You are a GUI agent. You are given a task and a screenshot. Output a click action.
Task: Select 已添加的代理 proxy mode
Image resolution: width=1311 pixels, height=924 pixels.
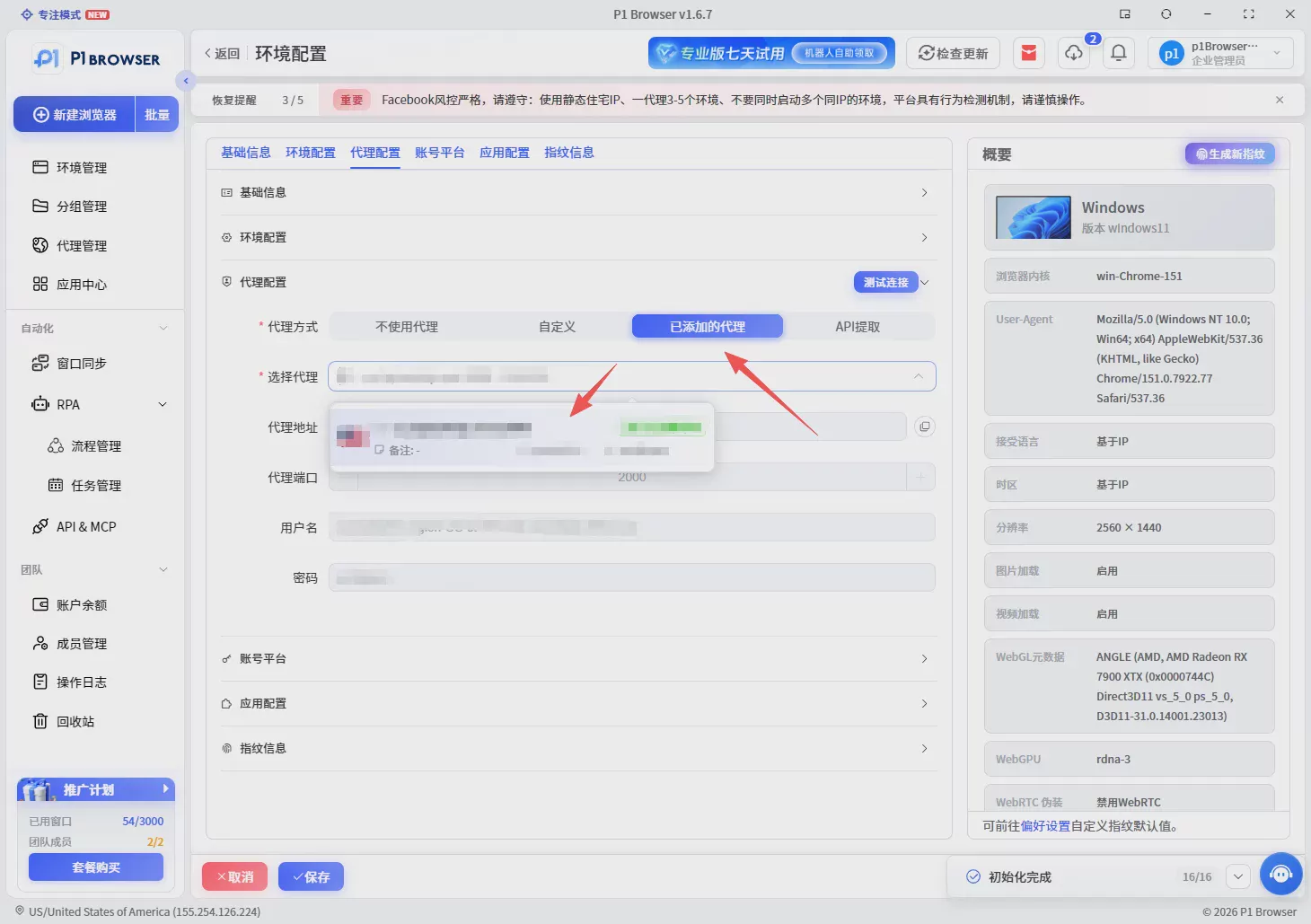coord(708,327)
